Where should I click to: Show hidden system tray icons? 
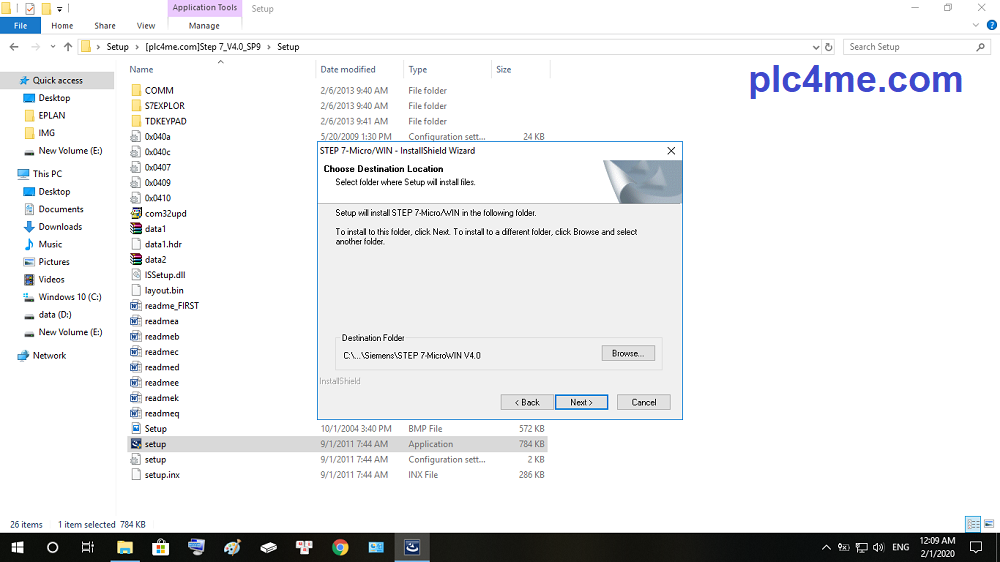coord(825,547)
